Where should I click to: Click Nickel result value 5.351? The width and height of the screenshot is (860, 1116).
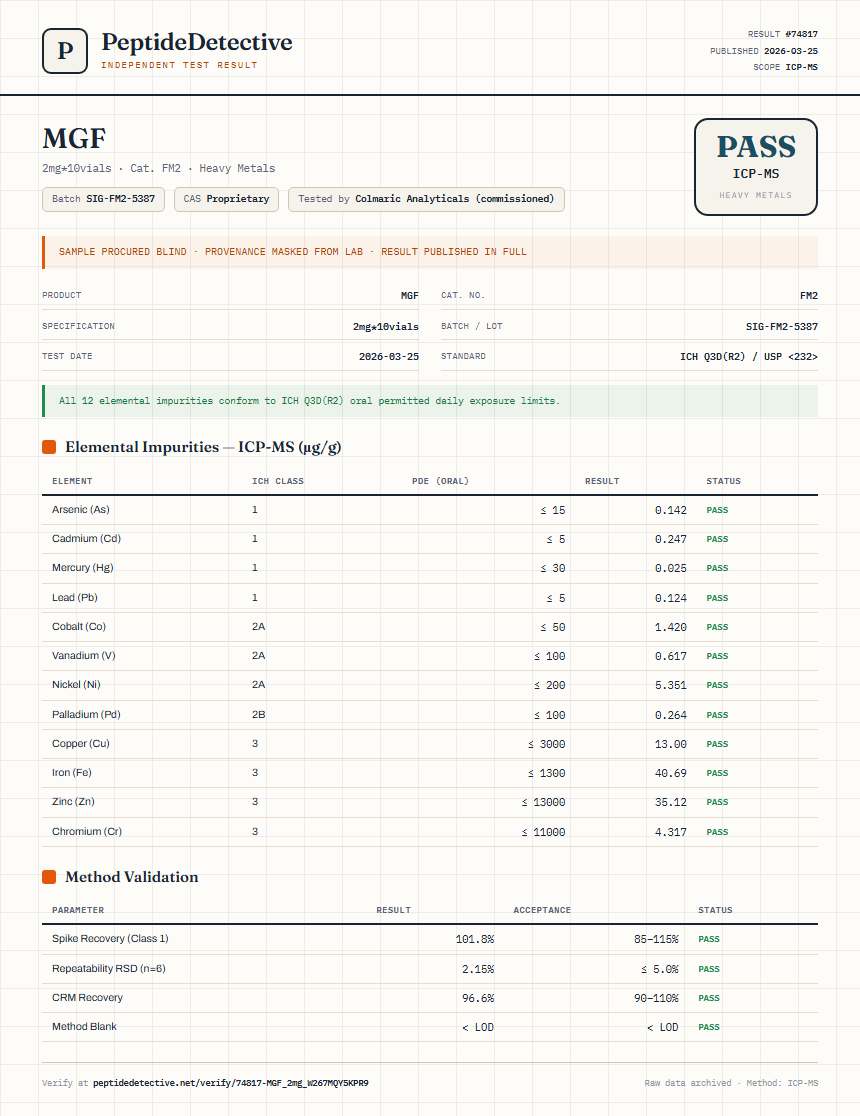pyautogui.click(x=671, y=685)
